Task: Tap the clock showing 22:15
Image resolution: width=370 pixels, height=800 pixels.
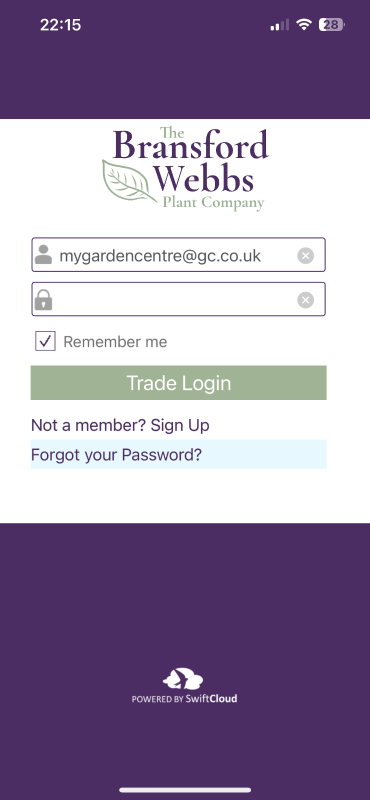Action: tap(61, 24)
